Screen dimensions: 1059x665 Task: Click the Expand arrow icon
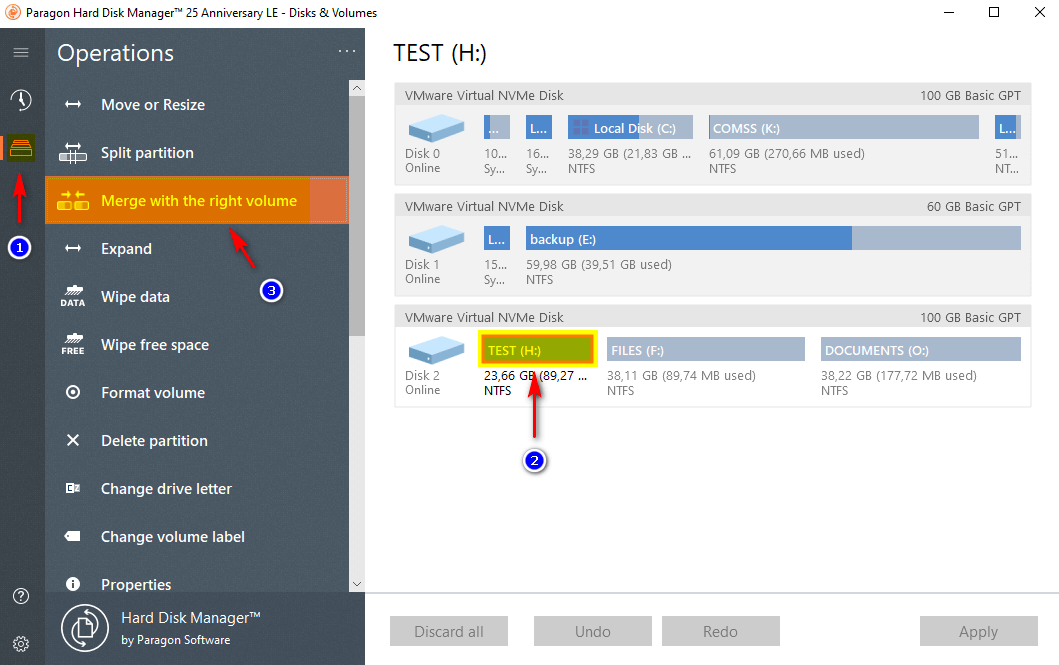click(73, 248)
